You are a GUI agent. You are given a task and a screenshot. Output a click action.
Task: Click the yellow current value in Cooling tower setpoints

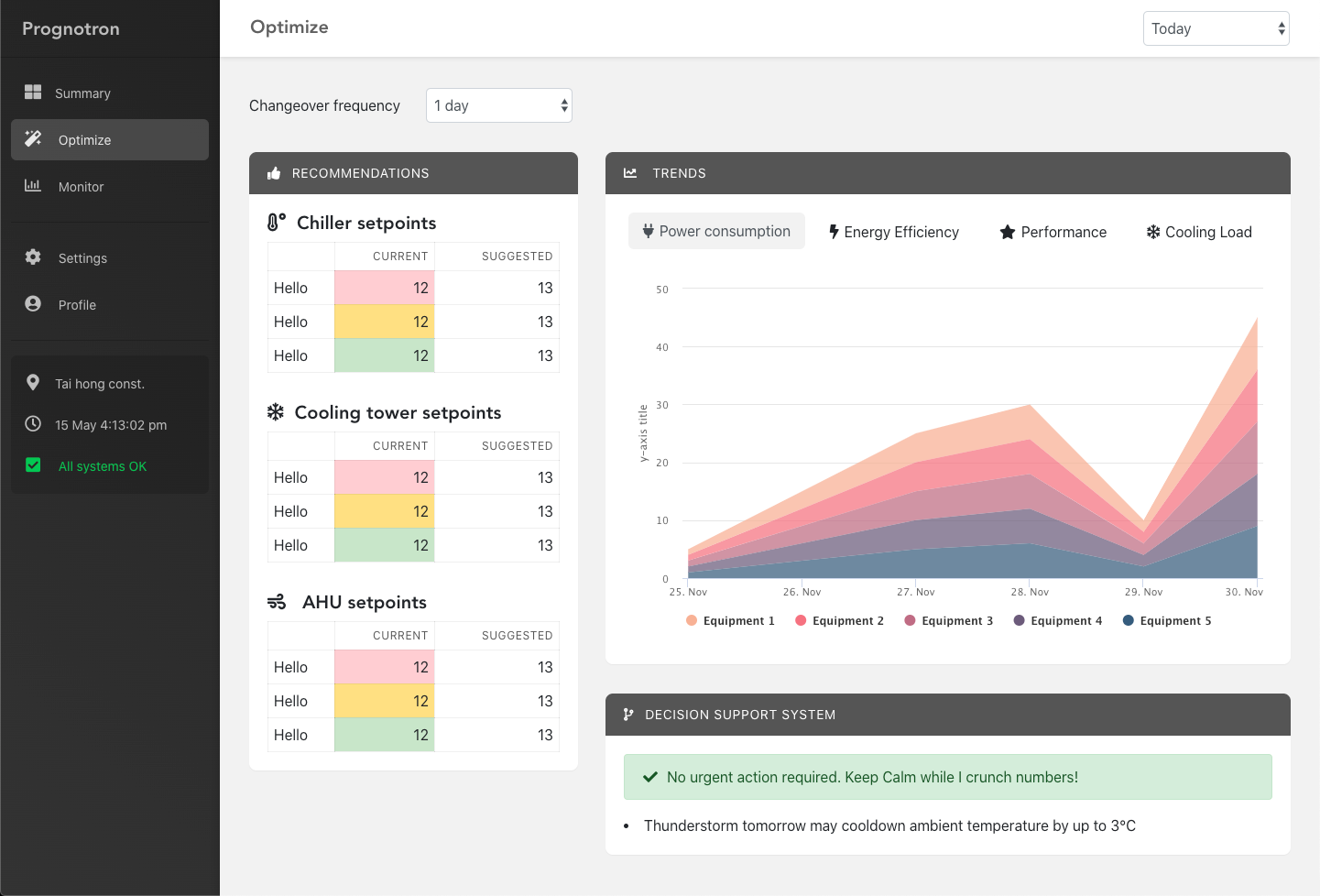(384, 511)
